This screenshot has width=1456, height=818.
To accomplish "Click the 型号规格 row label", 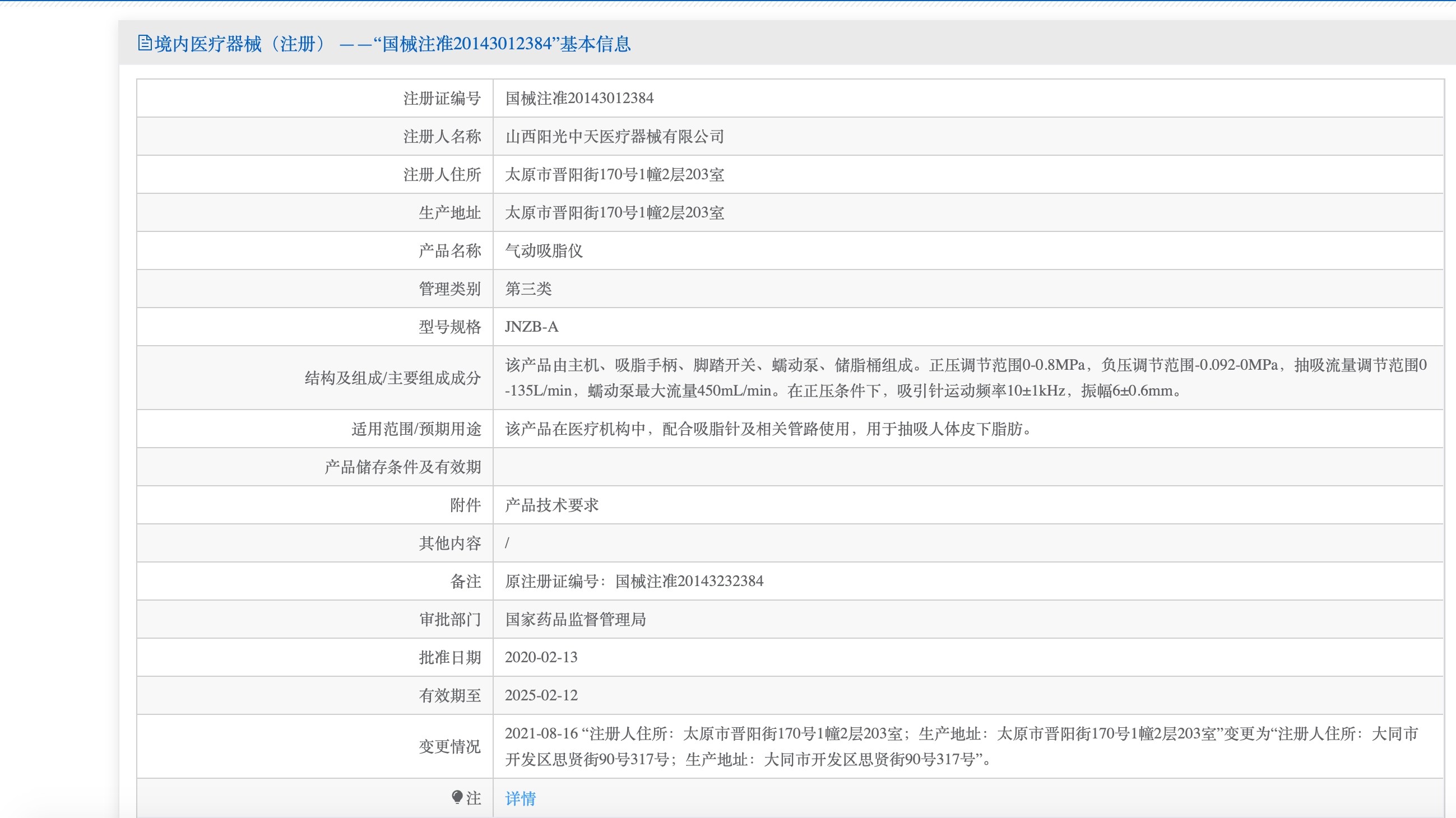I will point(450,327).
